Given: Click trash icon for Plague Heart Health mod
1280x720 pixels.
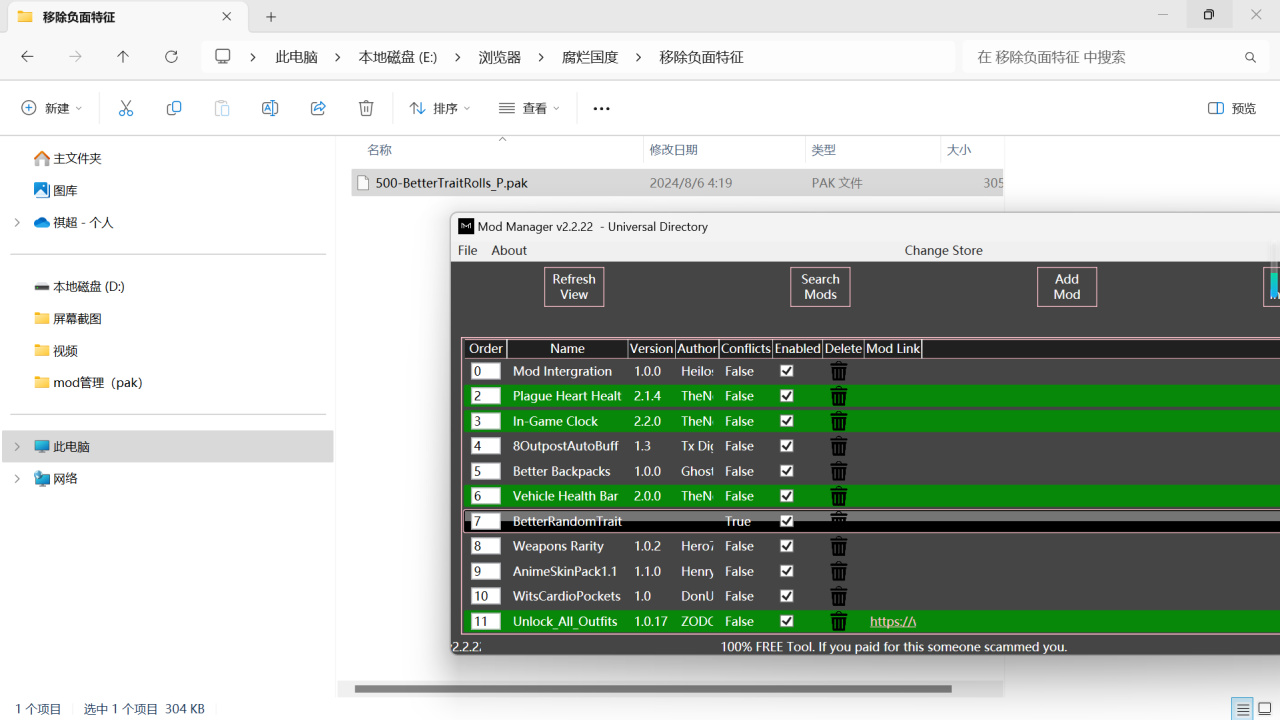Looking at the screenshot, I should tap(839, 396).
